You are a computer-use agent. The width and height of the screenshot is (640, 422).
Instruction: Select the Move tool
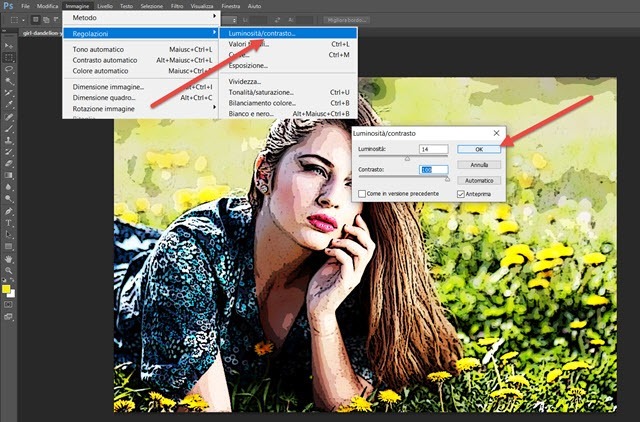pos(9,46)
